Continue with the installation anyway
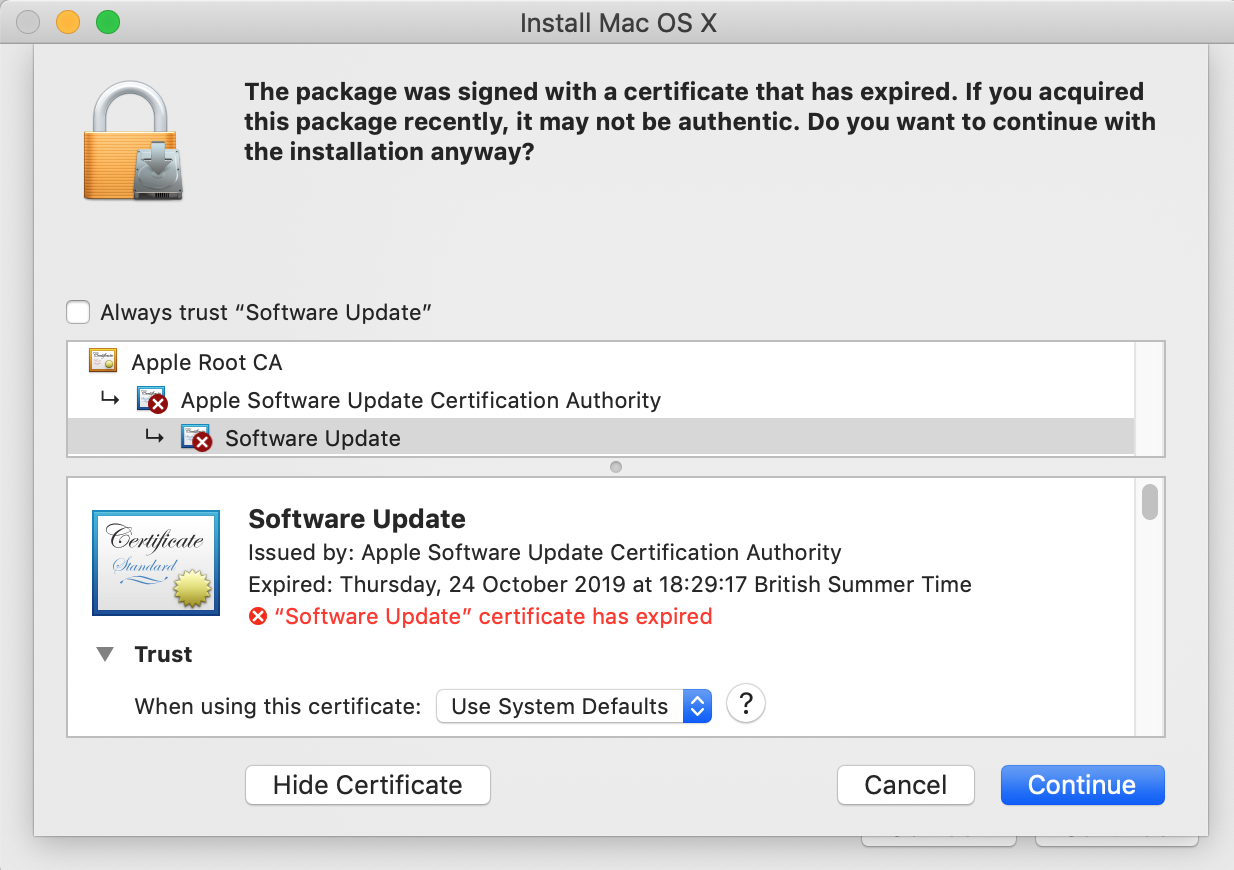This screenshot has width=1234, height=870. pyautogui.click(x=1082, y=785)
